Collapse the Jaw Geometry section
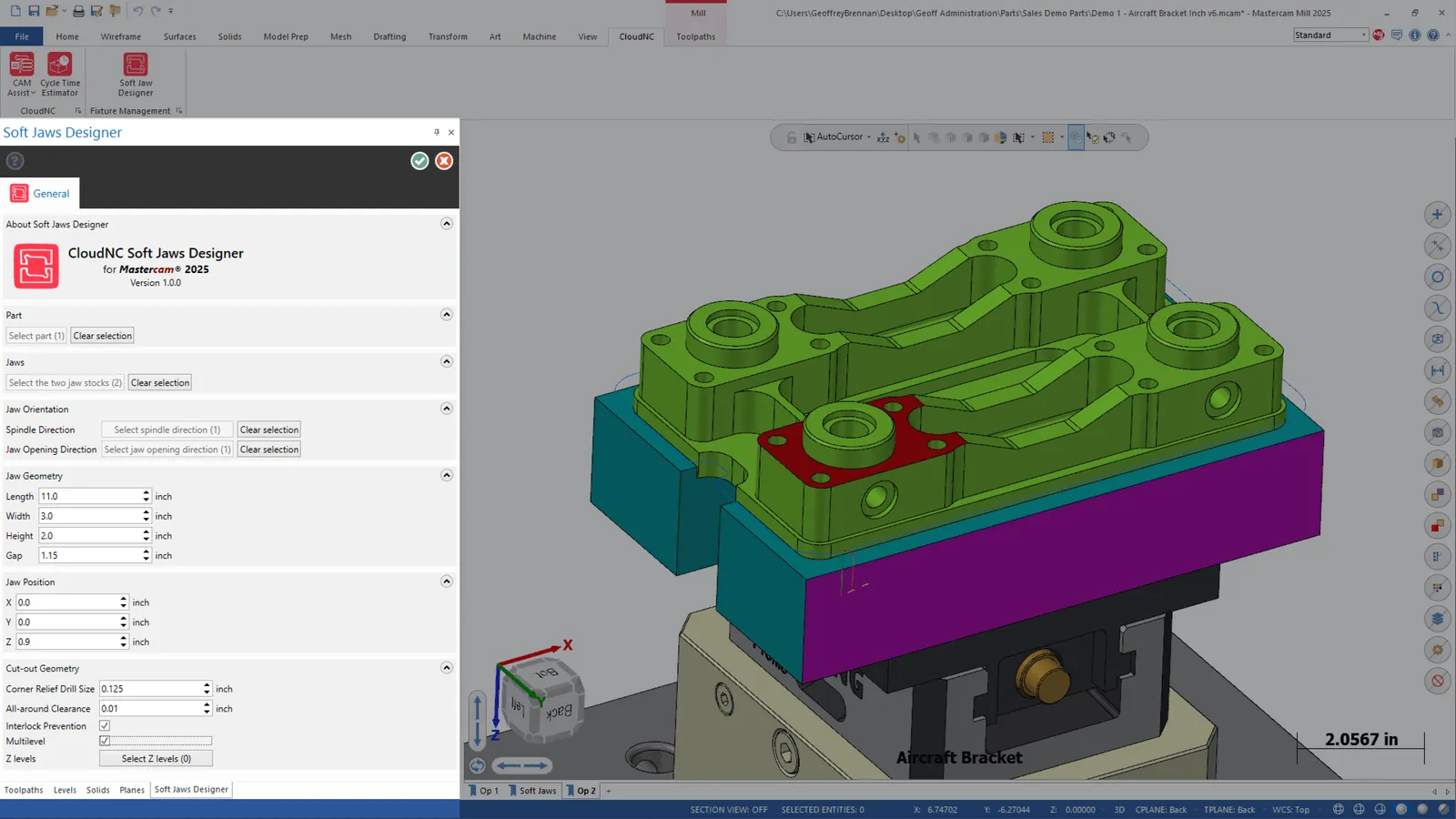Image resolution: width=1456 pixels, height=819 pixels. pos(447,475)
